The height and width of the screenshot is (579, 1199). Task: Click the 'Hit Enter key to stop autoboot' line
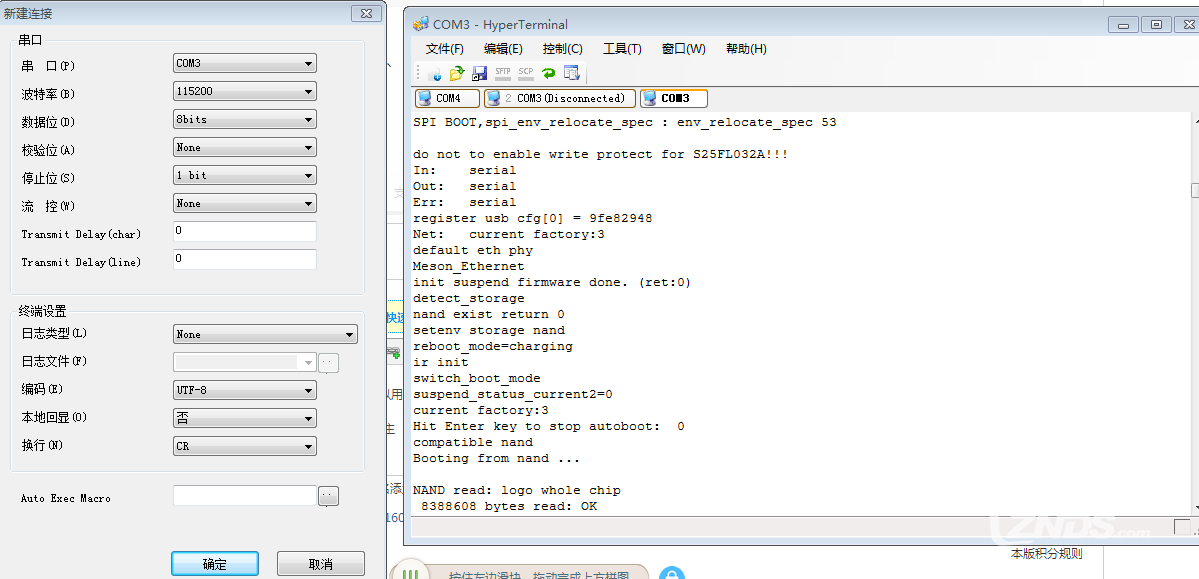tap(548, 427)
